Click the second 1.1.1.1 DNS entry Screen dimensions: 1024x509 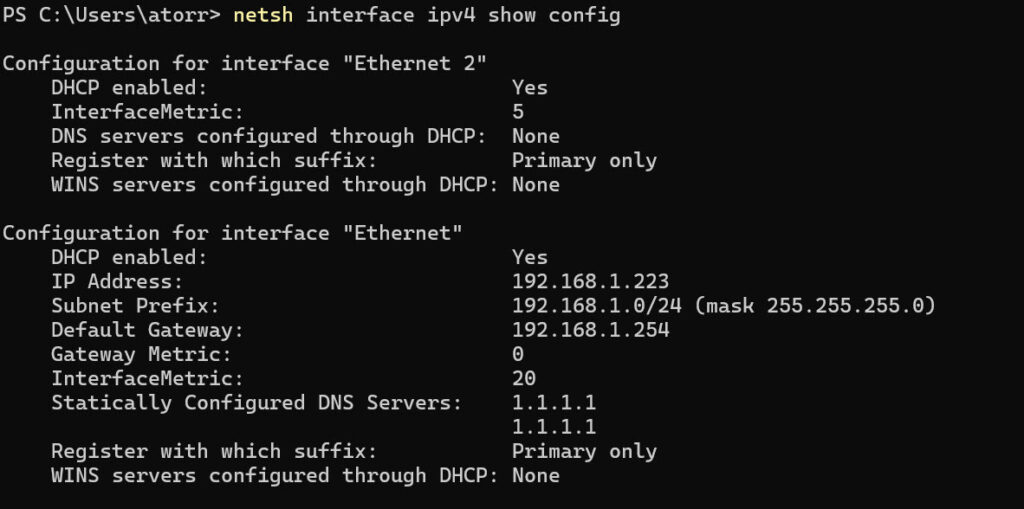click(x=554, y=427)
